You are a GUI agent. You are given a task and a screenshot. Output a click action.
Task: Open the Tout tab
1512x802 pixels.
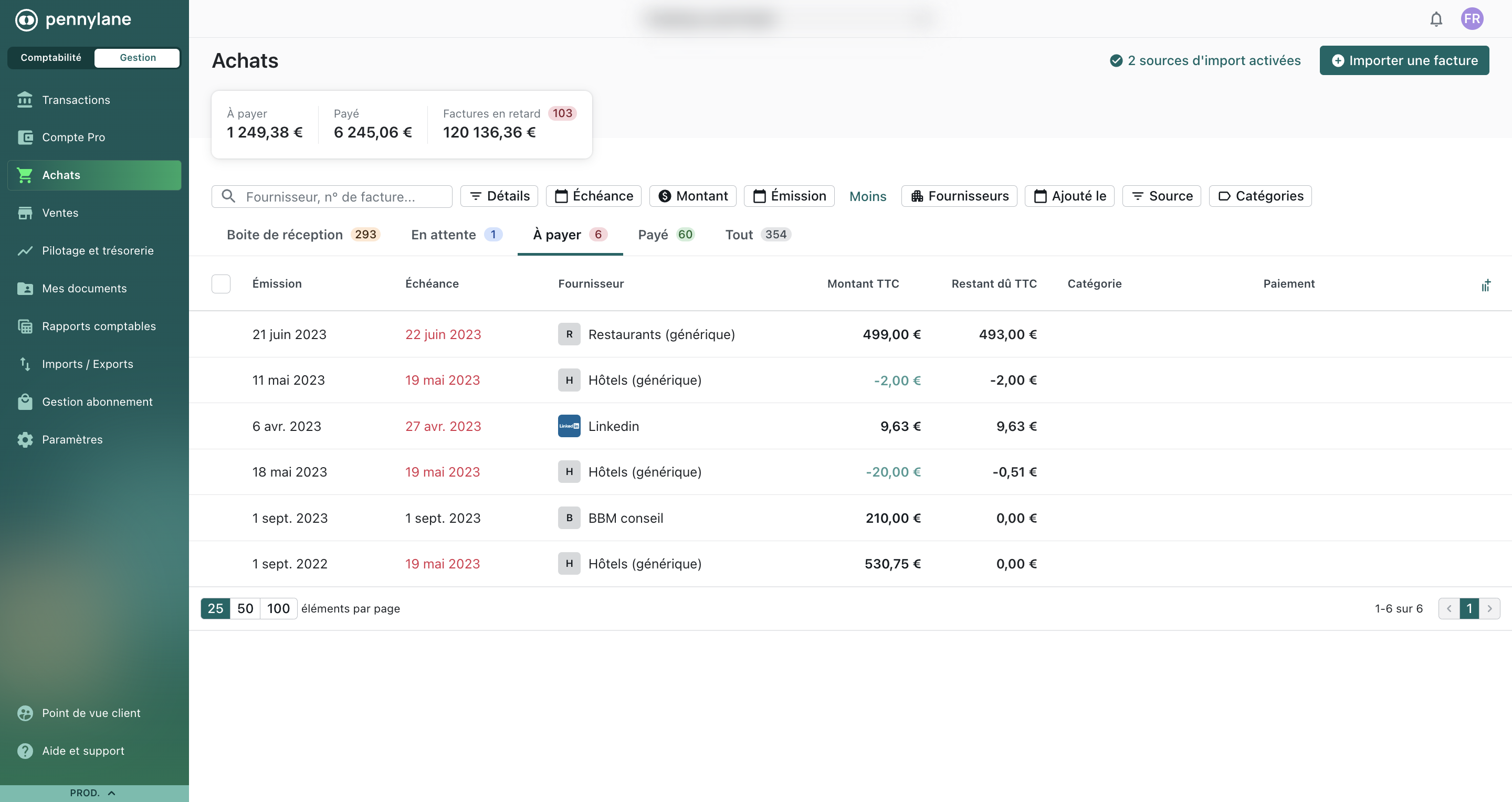[758, 235]
